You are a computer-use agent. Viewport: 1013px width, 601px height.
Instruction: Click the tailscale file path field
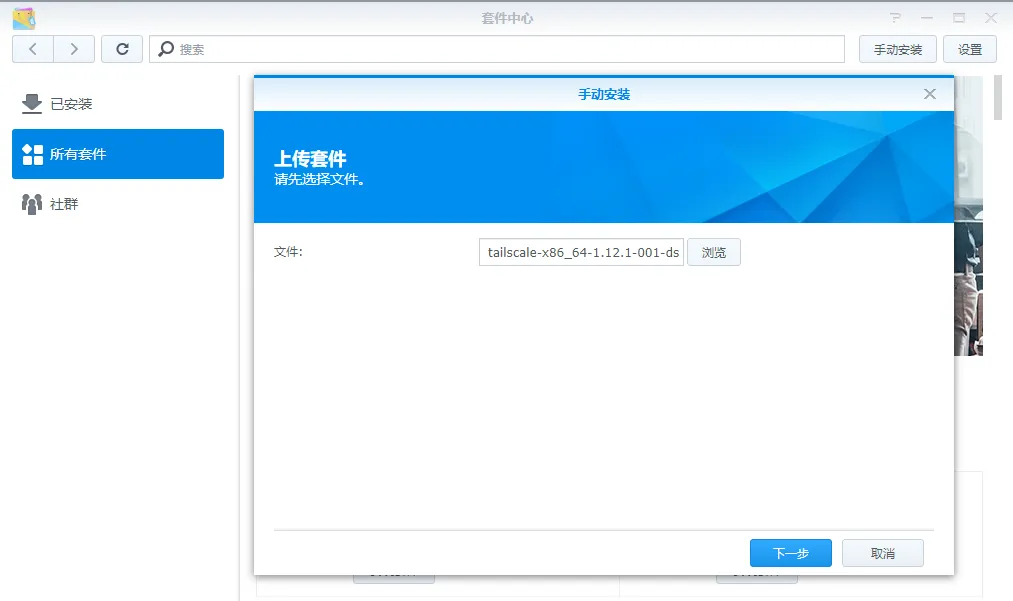[581, 252]
